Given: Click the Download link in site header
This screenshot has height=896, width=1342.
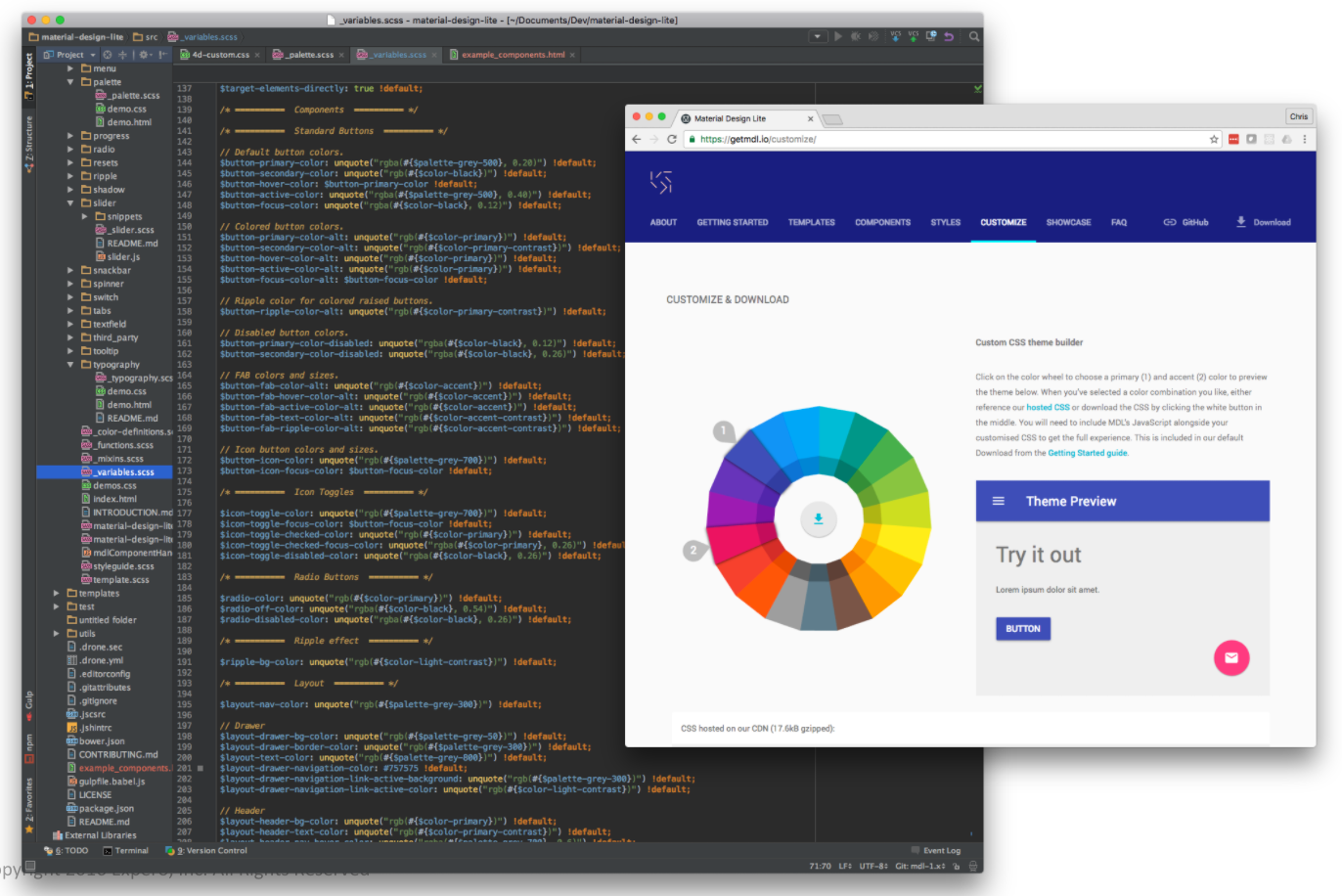Looking at the screenshot, I should click(1264, 223).
